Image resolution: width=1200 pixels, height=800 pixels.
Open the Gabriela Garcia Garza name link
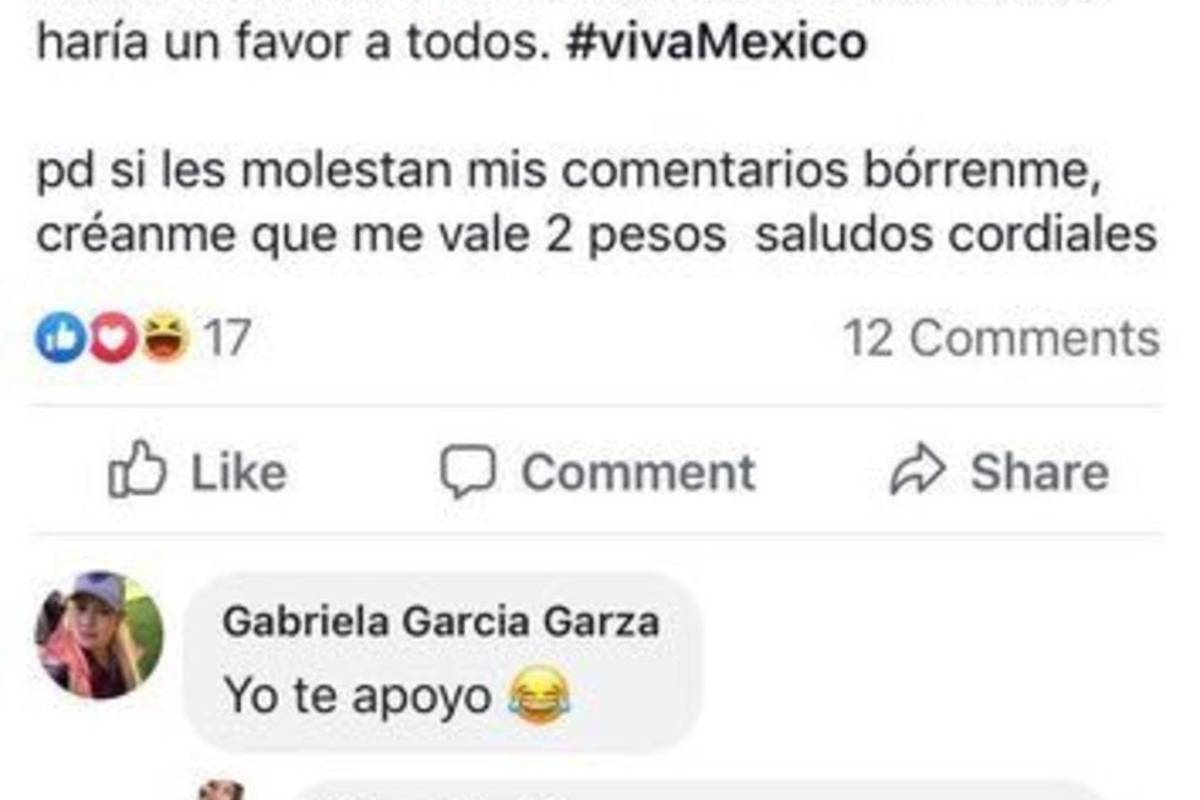pos(441,622)
